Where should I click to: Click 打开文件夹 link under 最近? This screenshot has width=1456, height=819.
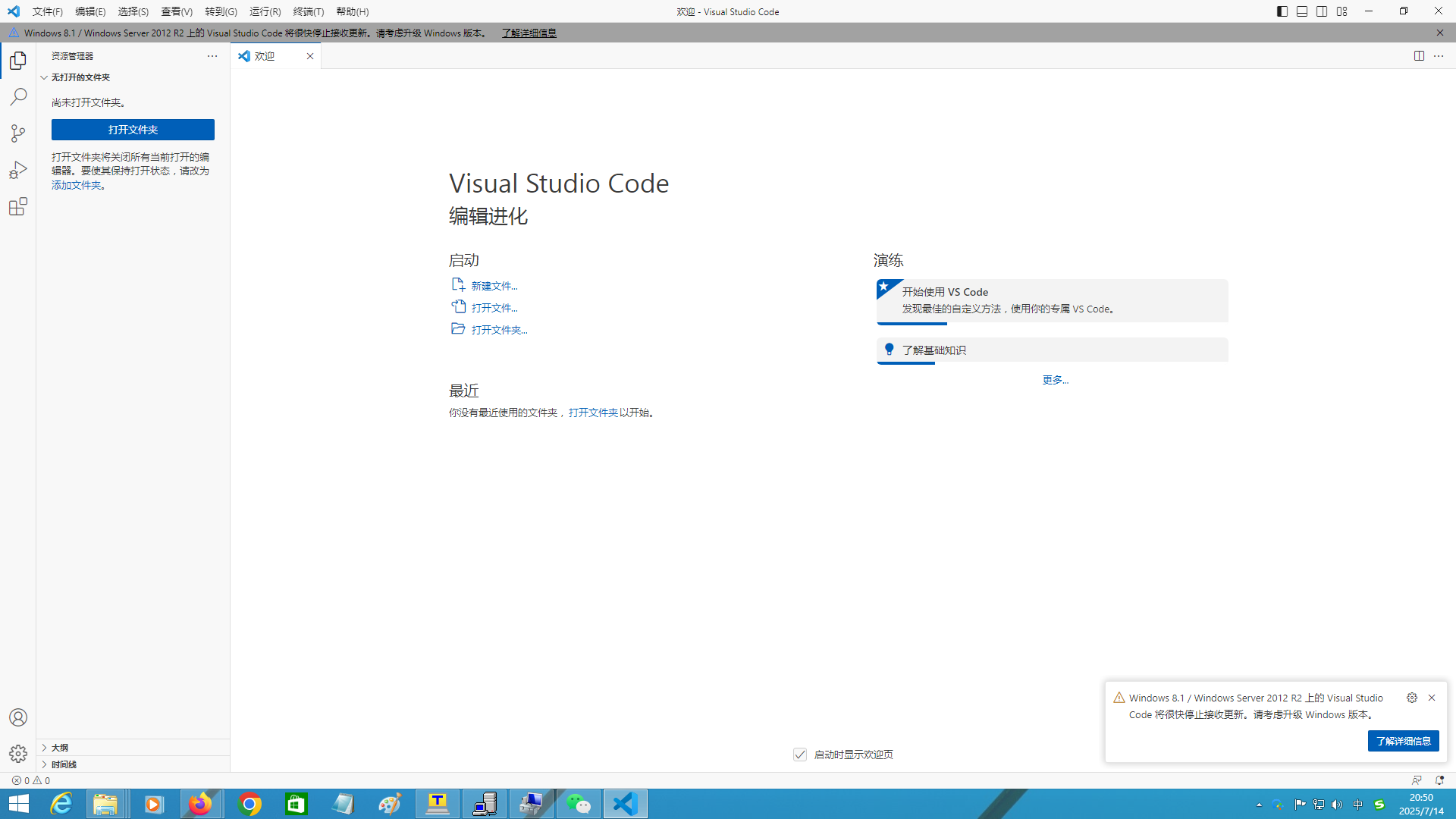point(593,413)
